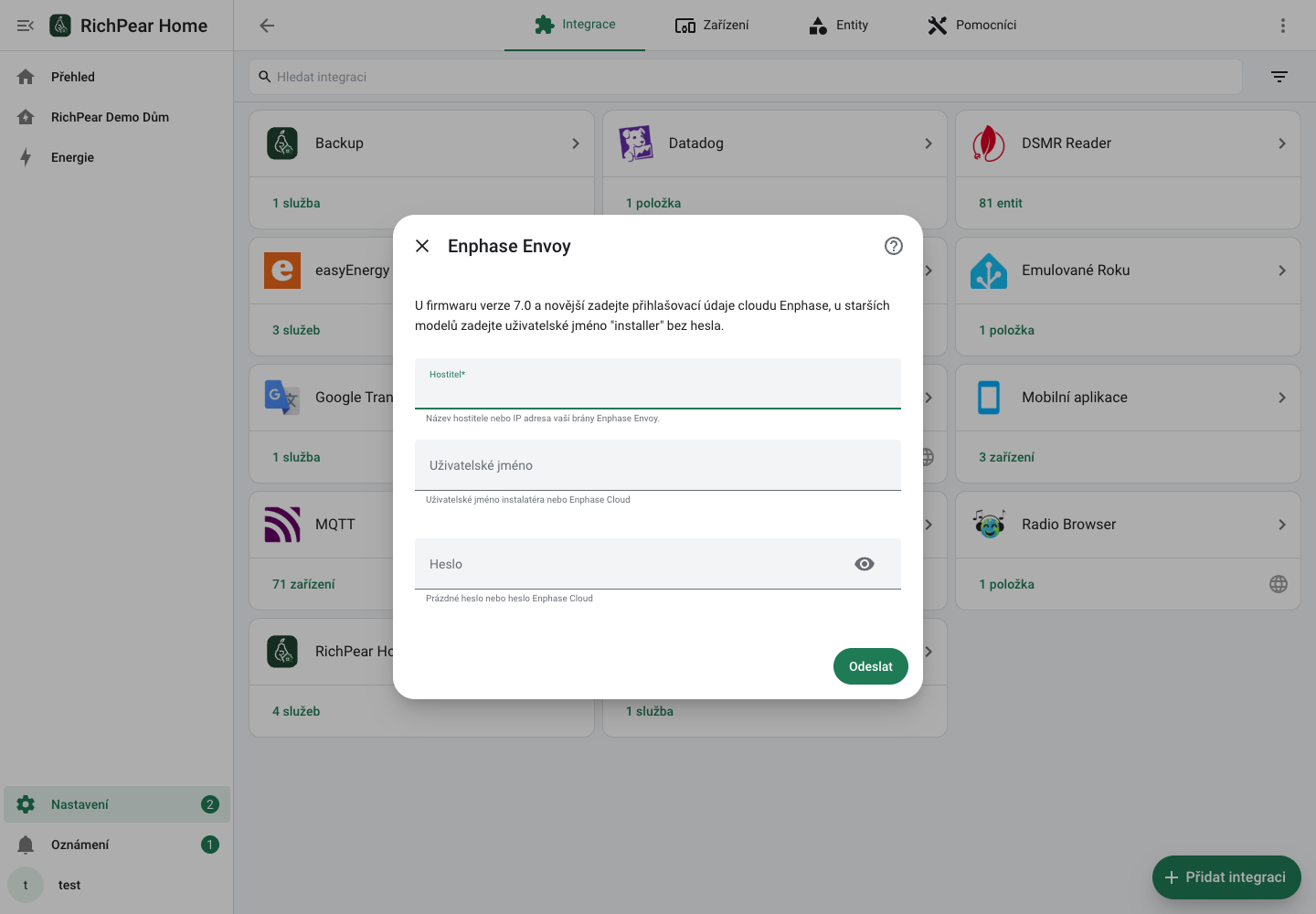Click the search magnifier icon

coord(265,77)
